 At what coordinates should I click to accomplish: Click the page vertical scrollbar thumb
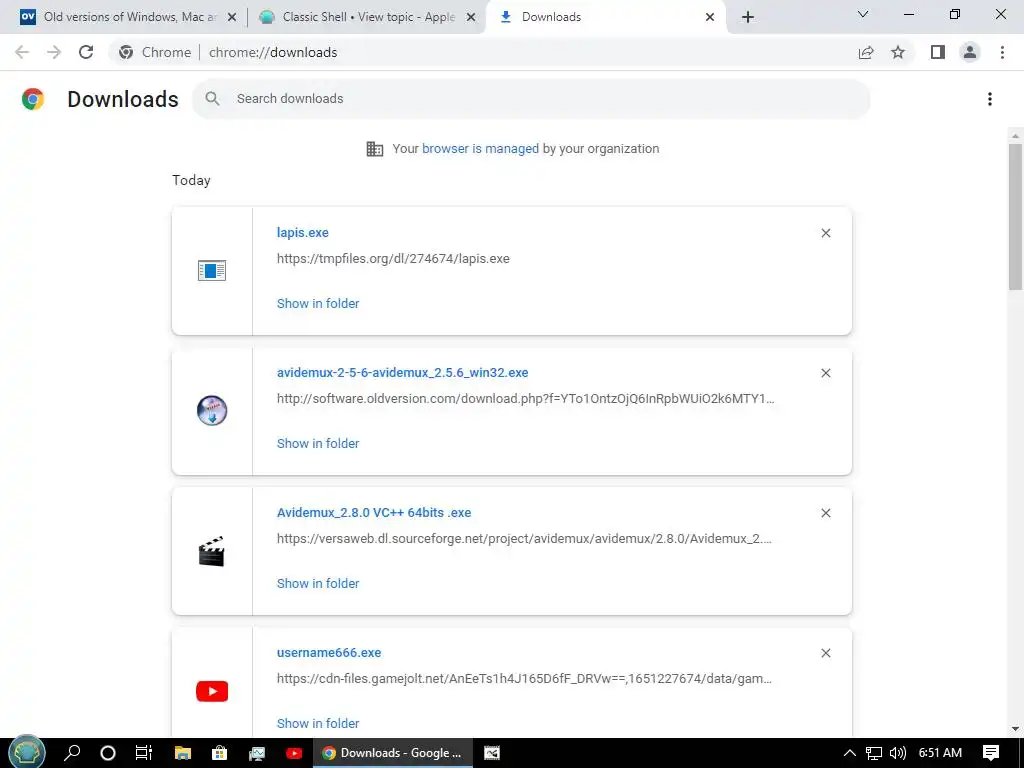pos(1015,217)
